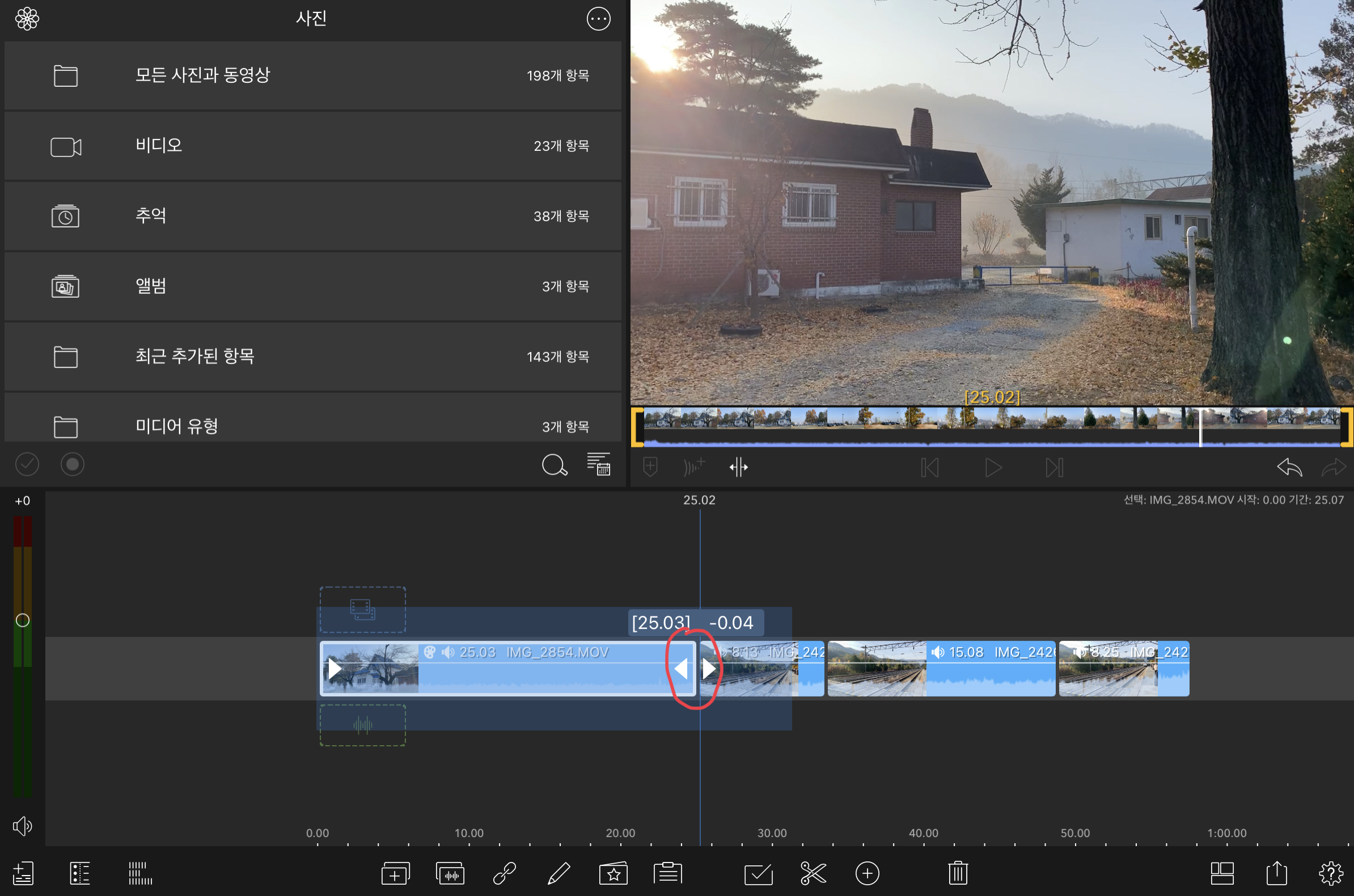Screen dimensions: 1354x896
Task: Open the link clips chain tool
Action: (x=505, y=873)
